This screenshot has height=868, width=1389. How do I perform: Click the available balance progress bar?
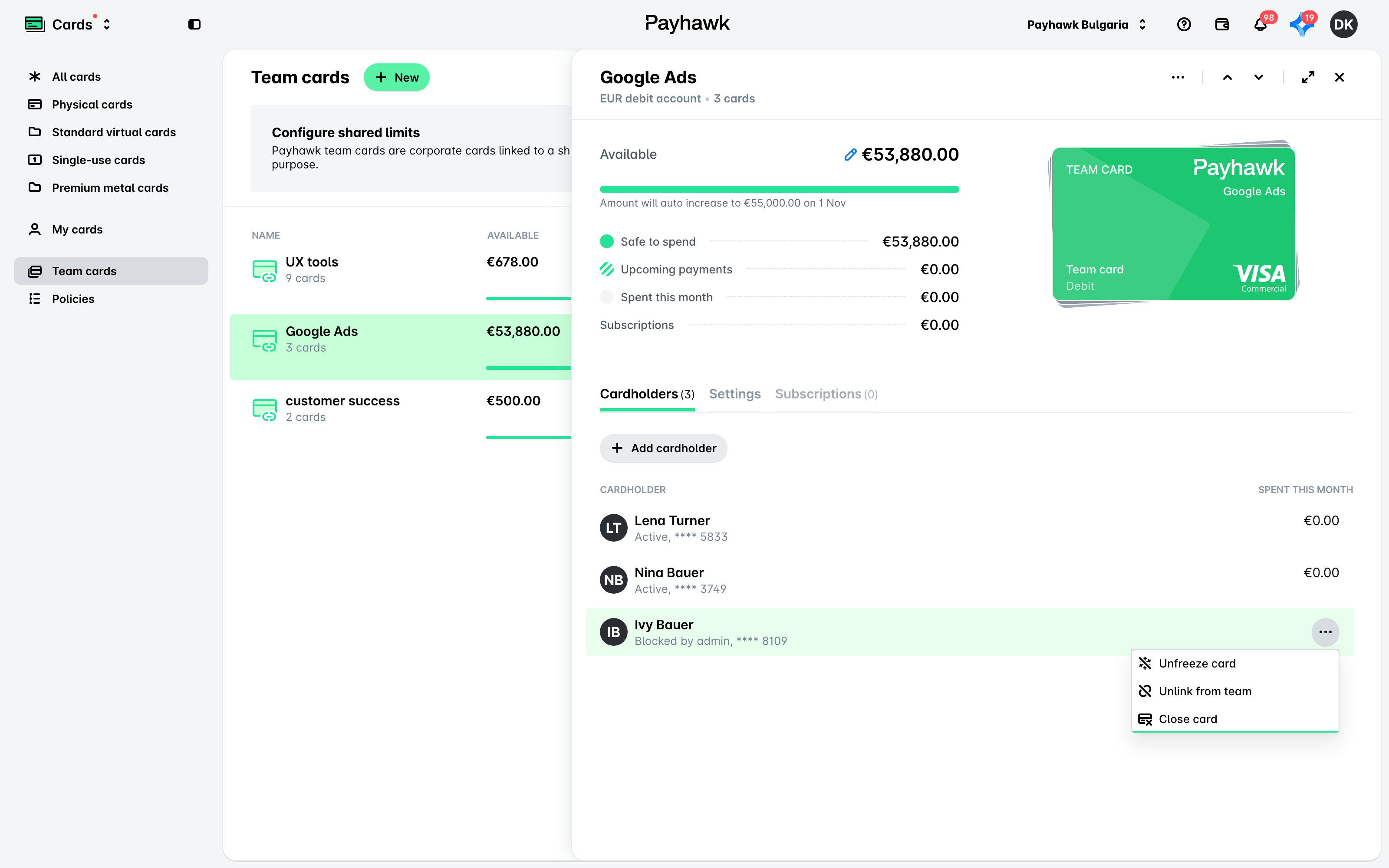pos(779,189)
